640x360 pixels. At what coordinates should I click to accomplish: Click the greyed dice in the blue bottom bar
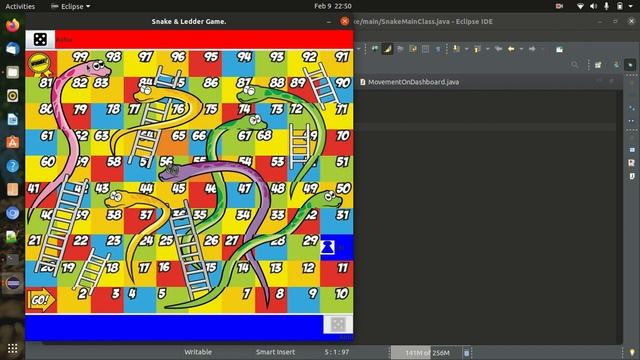point(338,324)
